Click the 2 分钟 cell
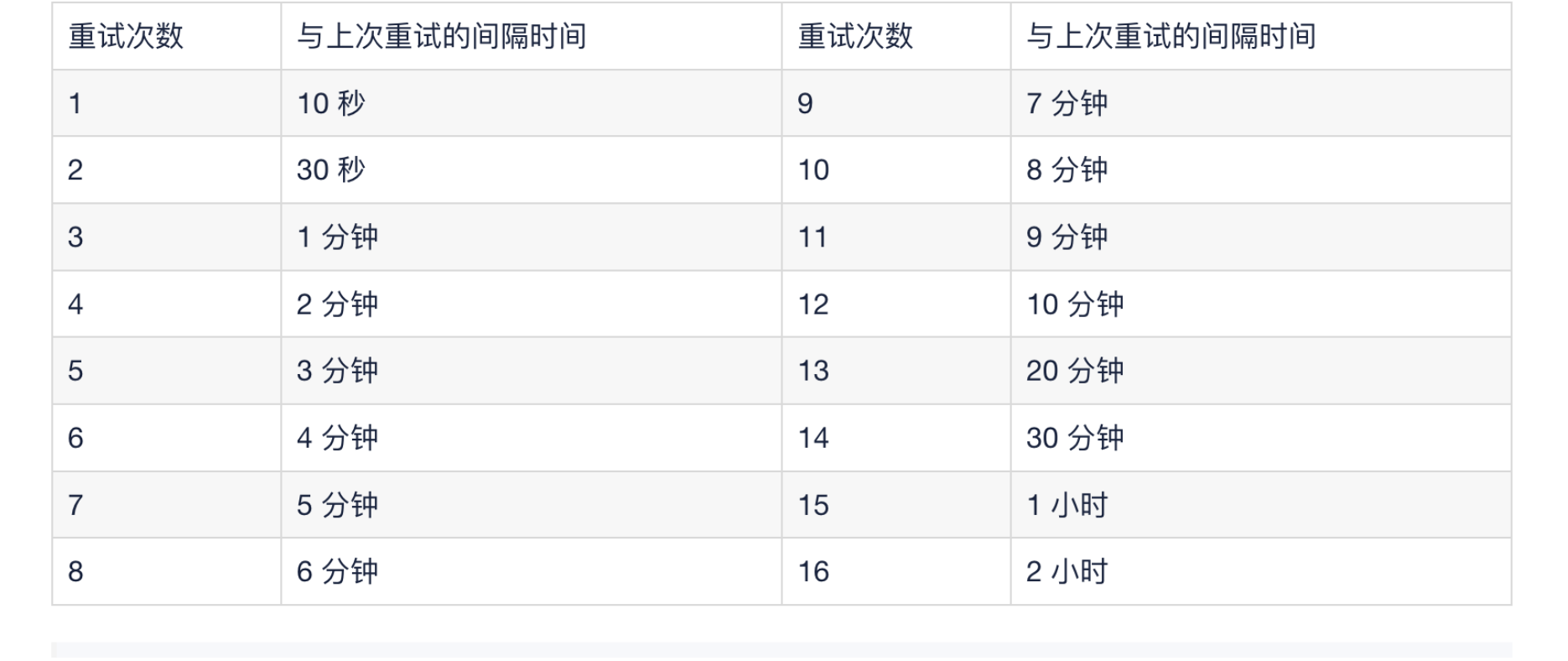Image resolution: width=1568 pixels, height=661 pixels. coord(337,304)
